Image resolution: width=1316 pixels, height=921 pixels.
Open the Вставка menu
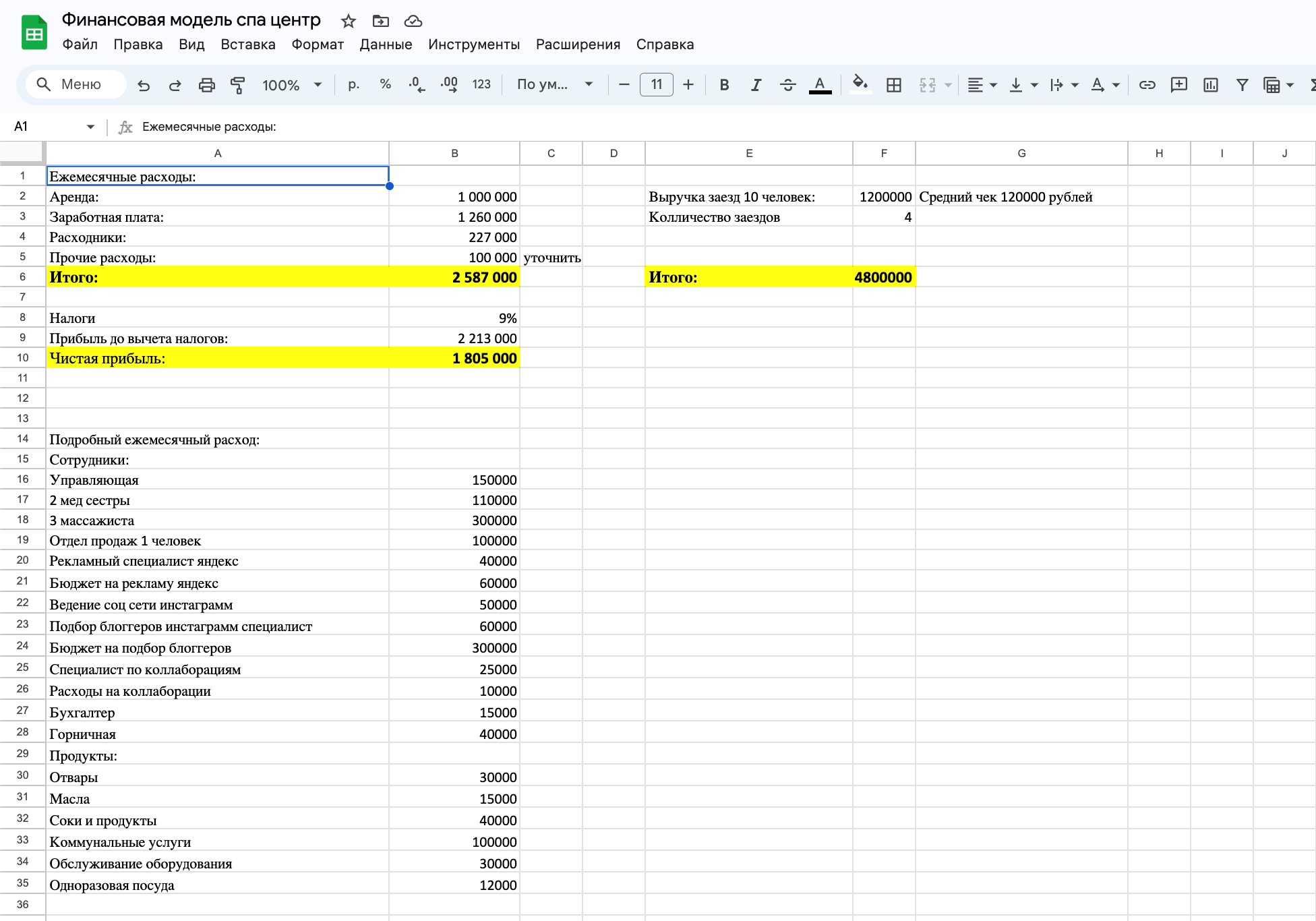247,44
